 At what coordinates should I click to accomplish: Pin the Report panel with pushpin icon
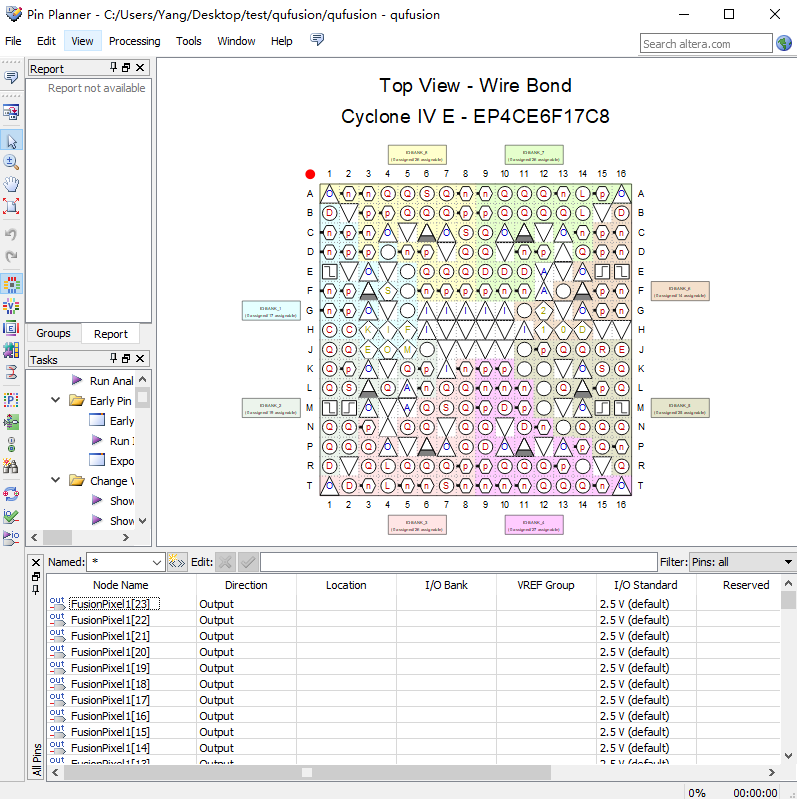(x=113, y=67)
